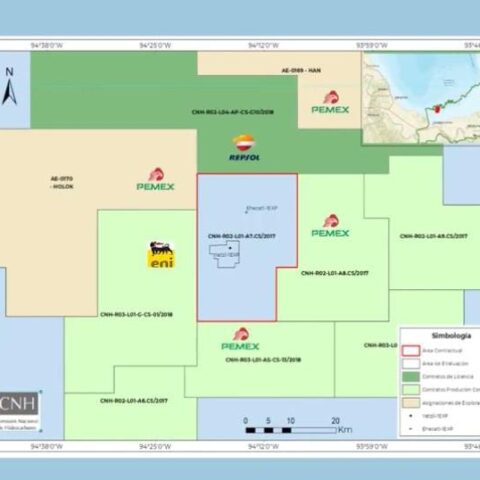Click the 94°25'0"W coordinate on the top edge

(155, 45)
